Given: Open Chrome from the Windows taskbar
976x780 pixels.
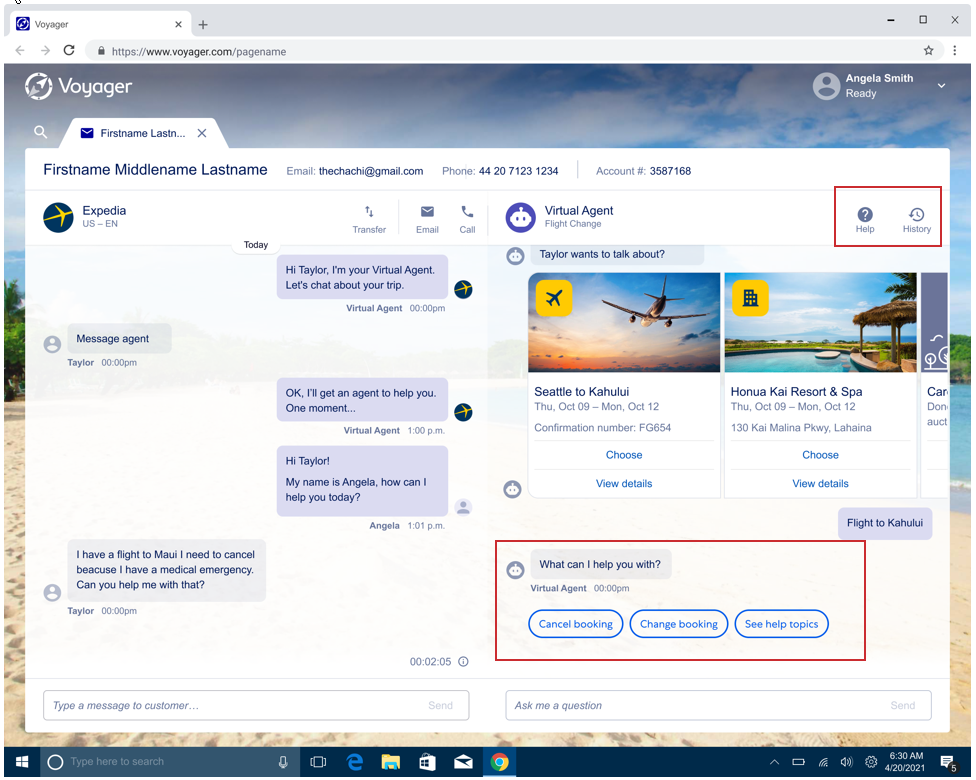Looking at the screenshot, I should tap(499, 762).
